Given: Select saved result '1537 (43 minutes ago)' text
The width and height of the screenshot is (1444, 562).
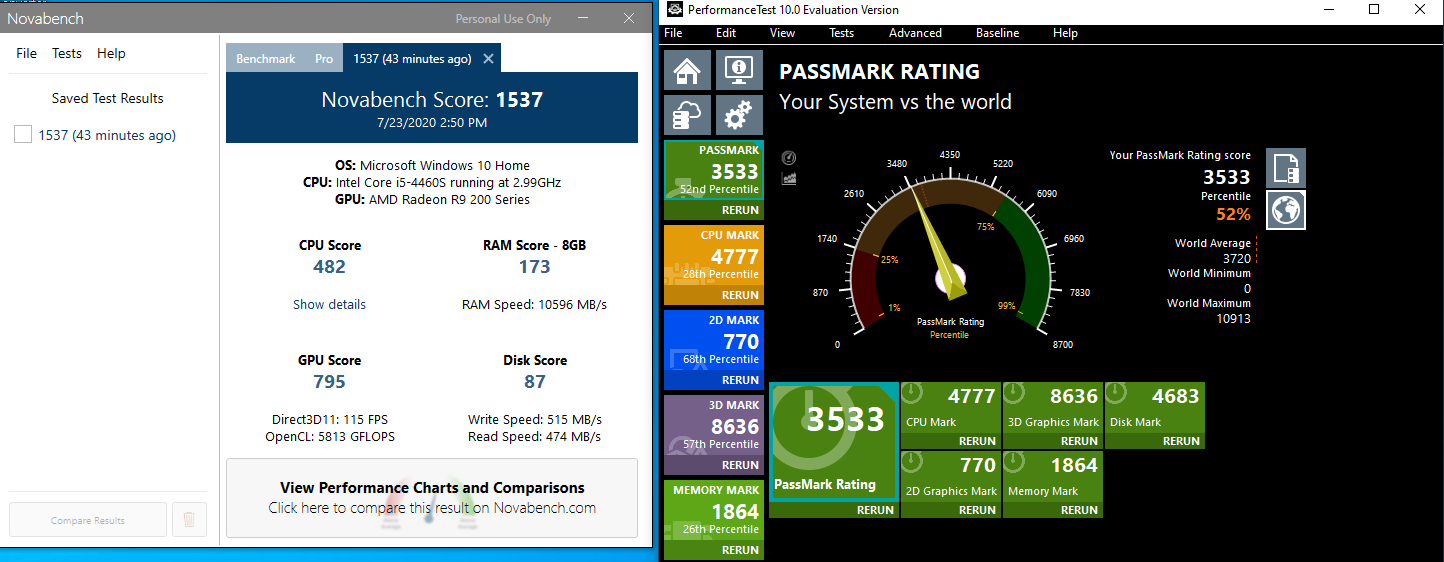Looking at the screenshot, I should 107,135.
